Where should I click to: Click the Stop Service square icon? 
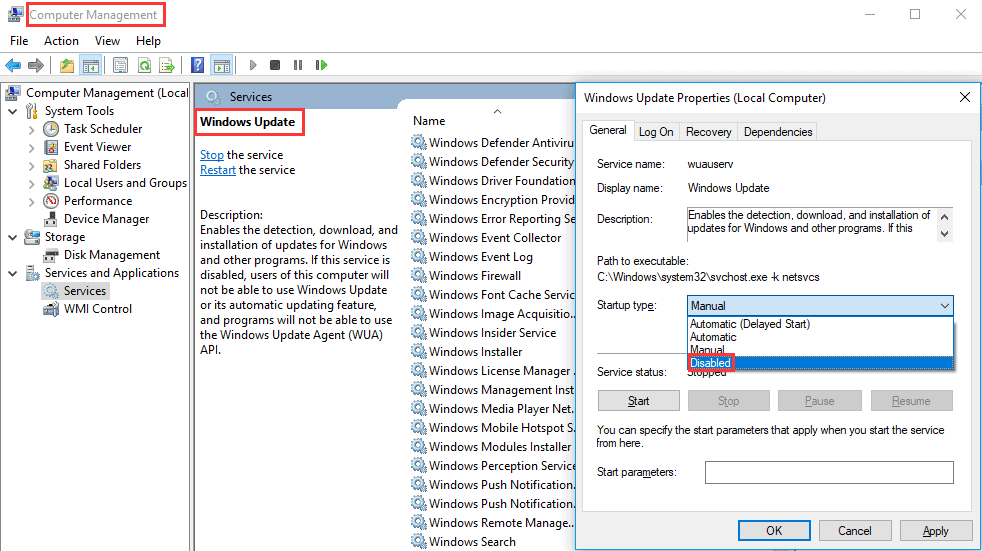[x=275, y=65]
